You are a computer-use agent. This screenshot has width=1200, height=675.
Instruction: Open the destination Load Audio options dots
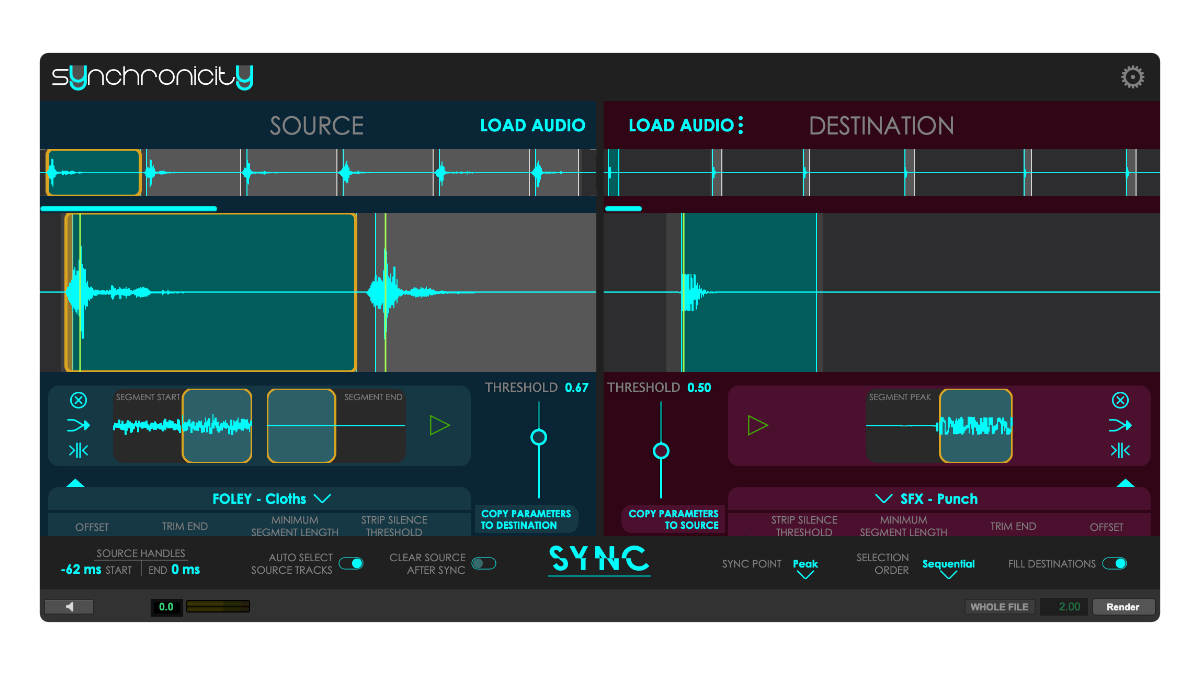(x=741, y=125)
